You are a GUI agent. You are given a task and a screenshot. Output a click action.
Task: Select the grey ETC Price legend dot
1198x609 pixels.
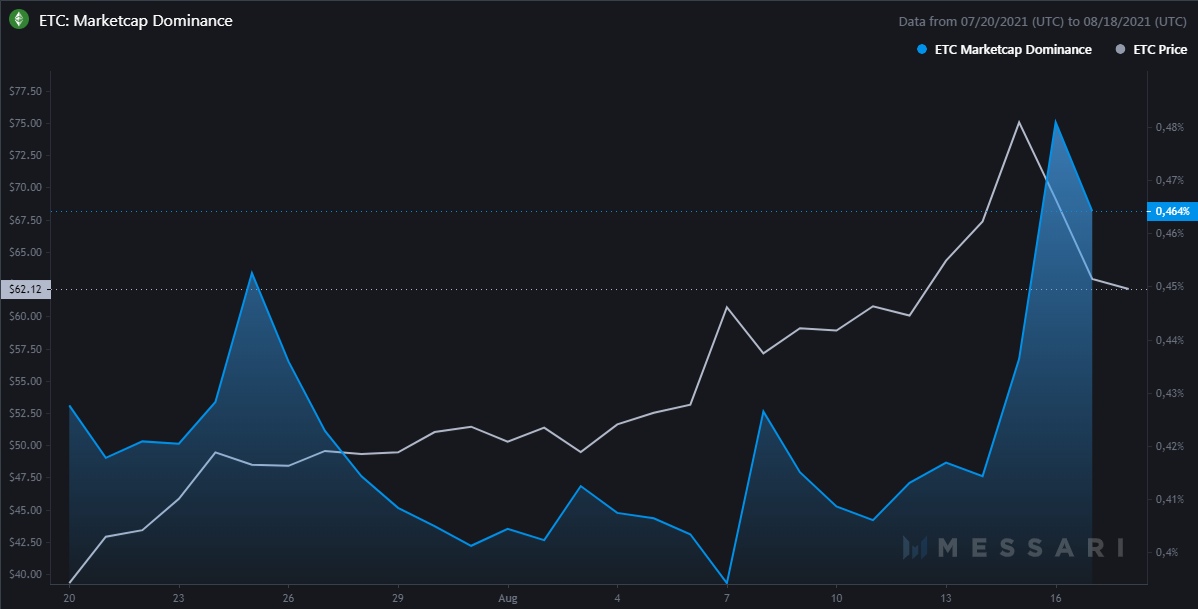tap(1122, 49)
